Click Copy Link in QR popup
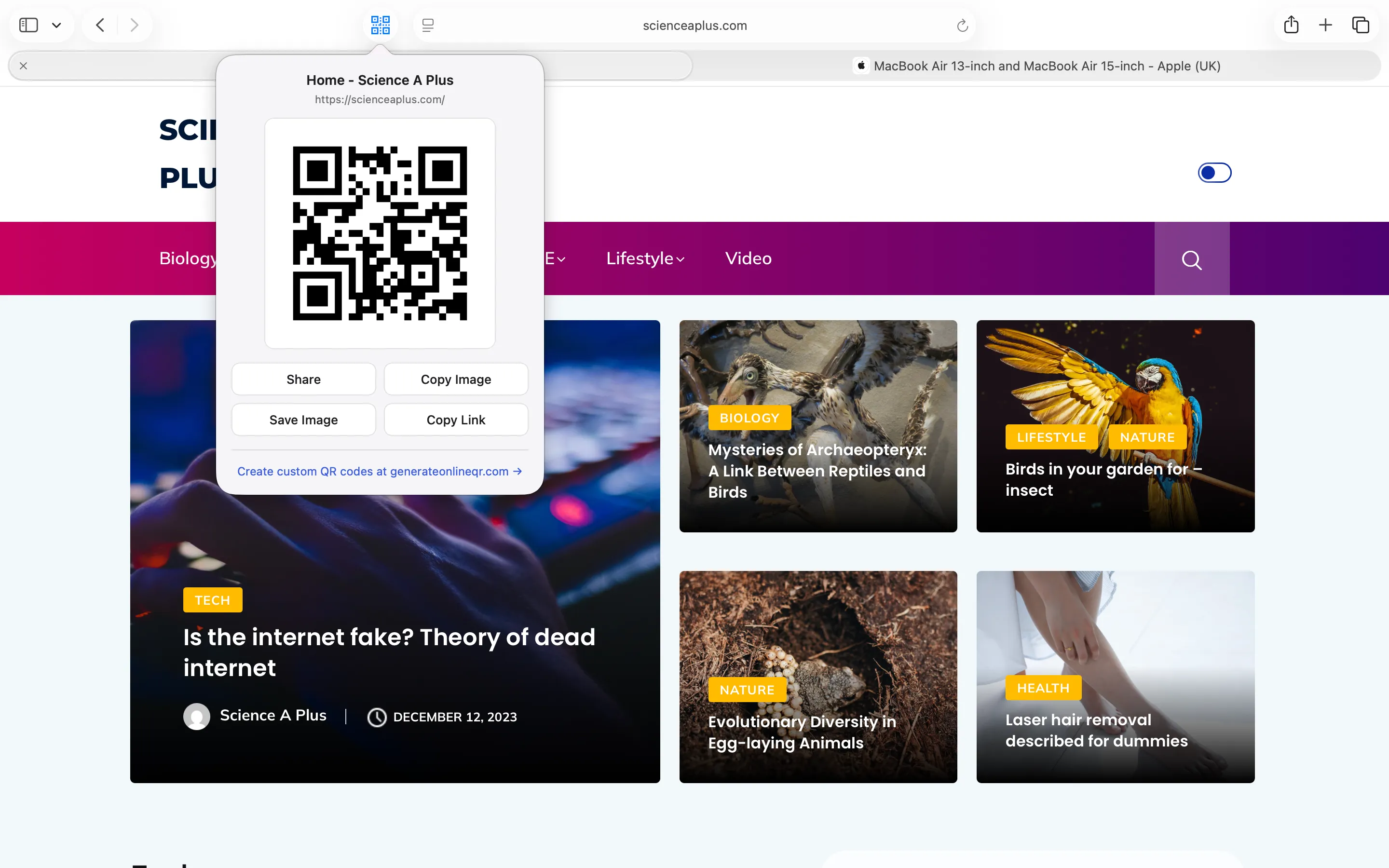This screenshot has width=1389, height=868. (x=456, y=420)
